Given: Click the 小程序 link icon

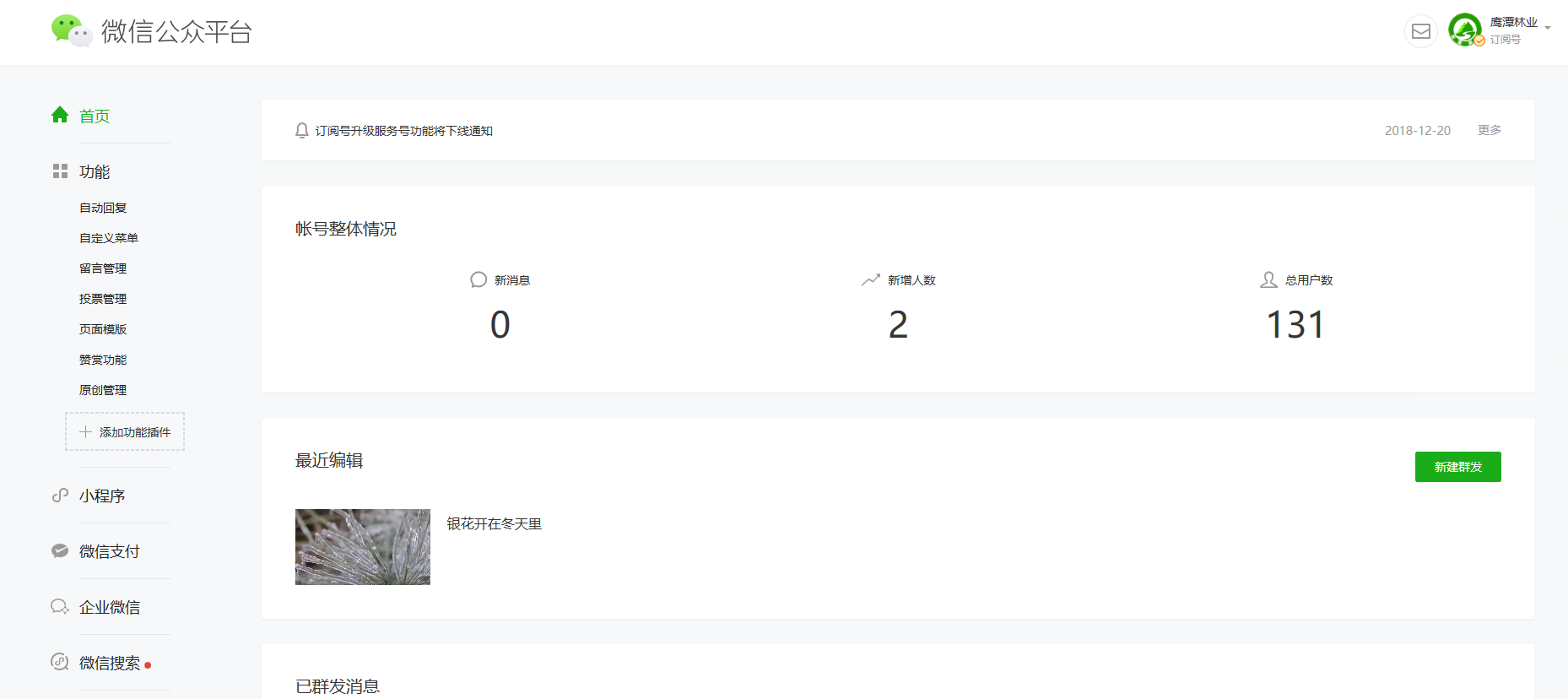Looking at the screenshot, I should point(60,496).
